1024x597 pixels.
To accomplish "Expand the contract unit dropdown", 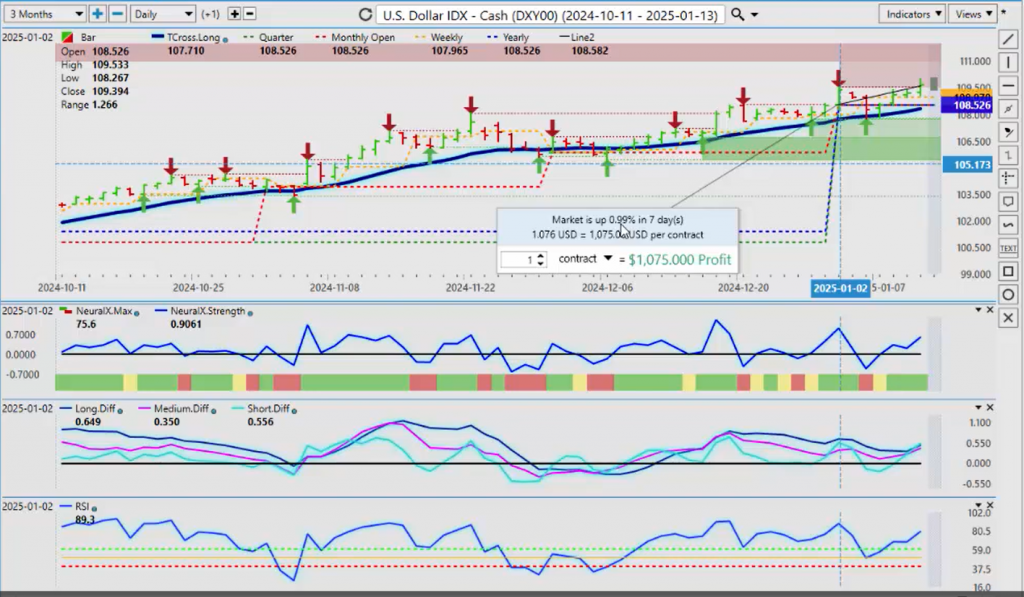I will (607, 258).
